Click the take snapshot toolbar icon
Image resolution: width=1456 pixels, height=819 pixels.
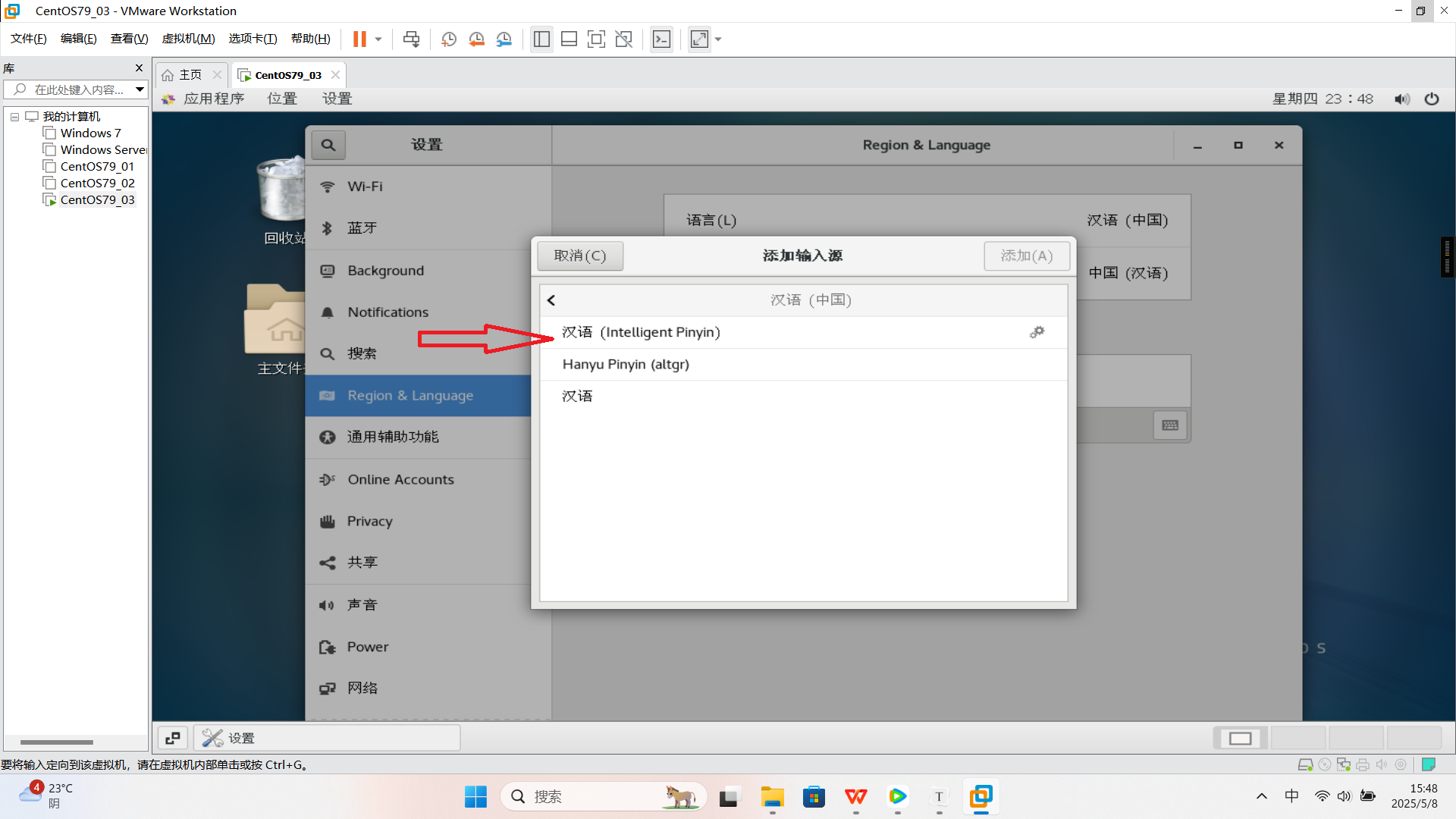coord(449,39)
